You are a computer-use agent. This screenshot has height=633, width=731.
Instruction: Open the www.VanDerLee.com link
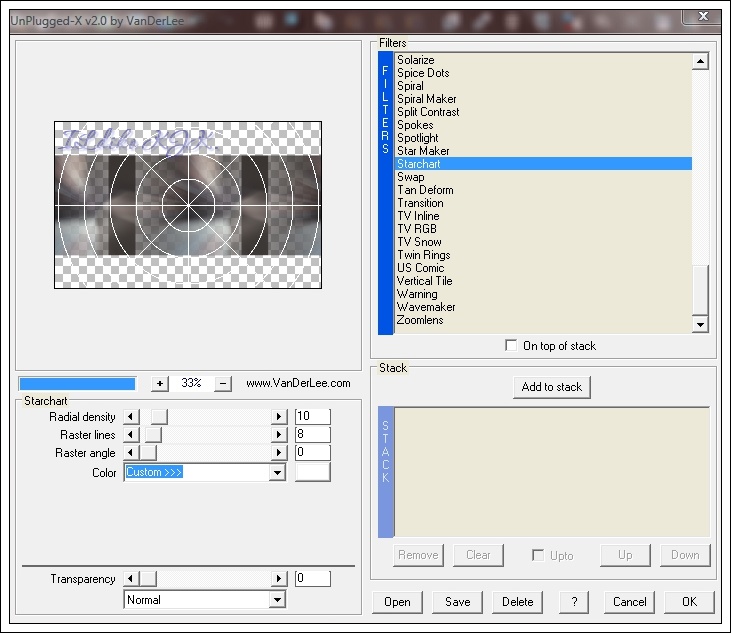click(298, 383)
